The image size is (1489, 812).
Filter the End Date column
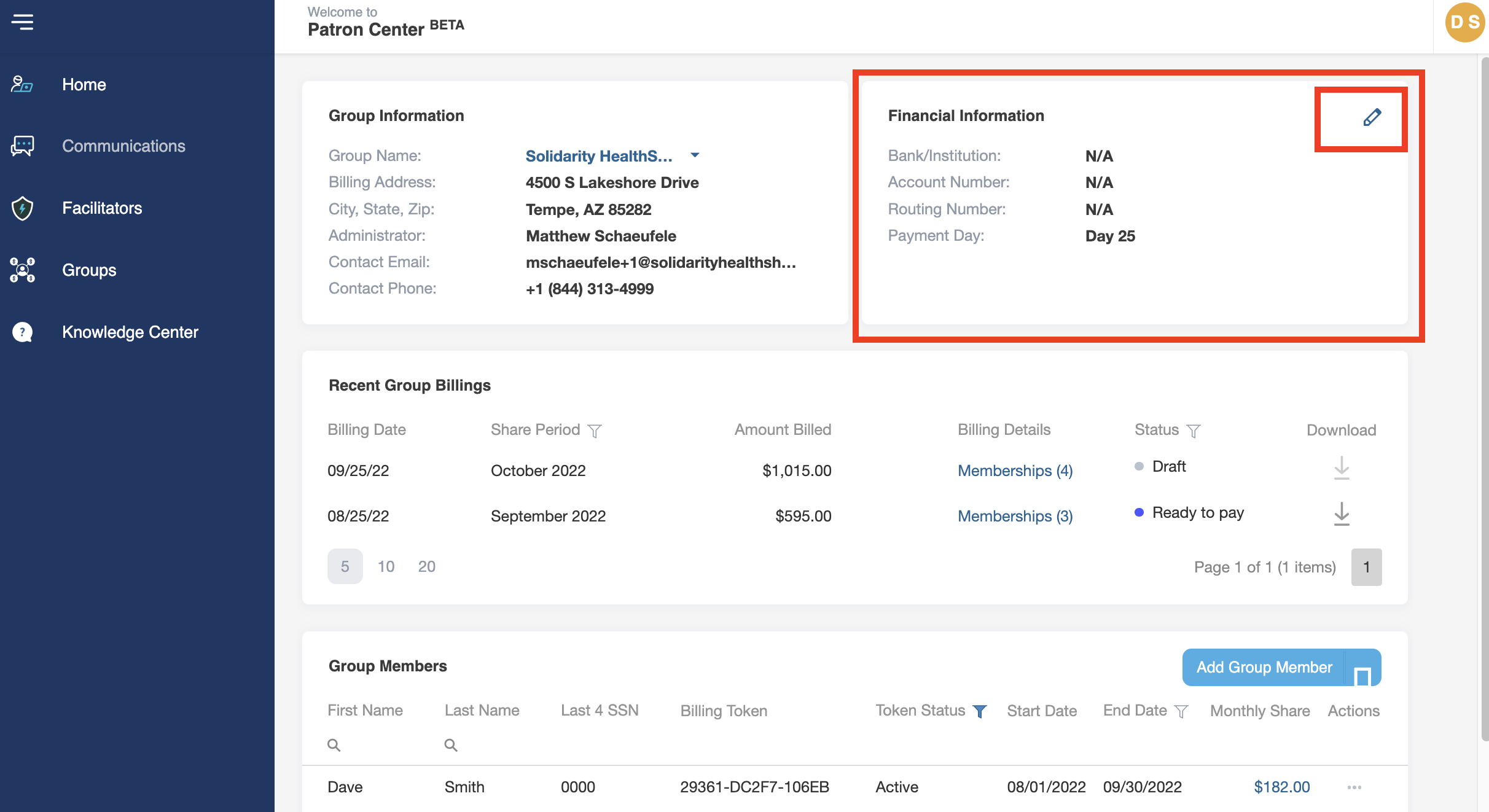(x=1181, y=711)
